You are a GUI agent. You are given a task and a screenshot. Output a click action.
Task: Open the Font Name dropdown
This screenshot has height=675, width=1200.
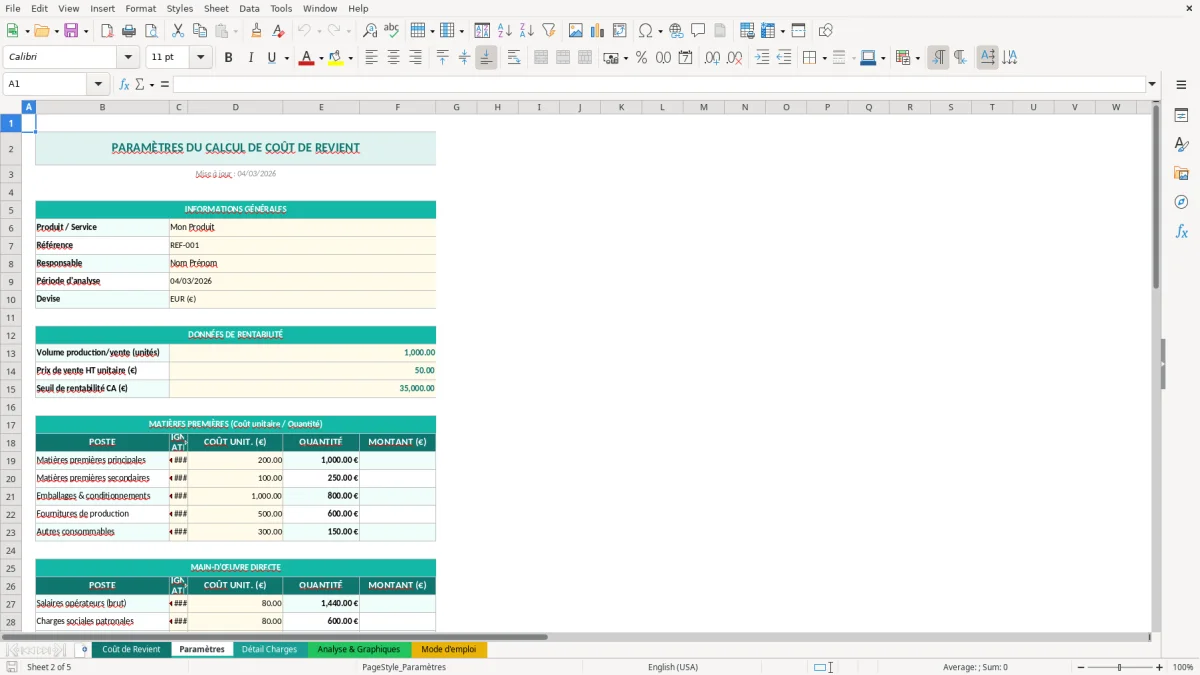tap(128, 58)
